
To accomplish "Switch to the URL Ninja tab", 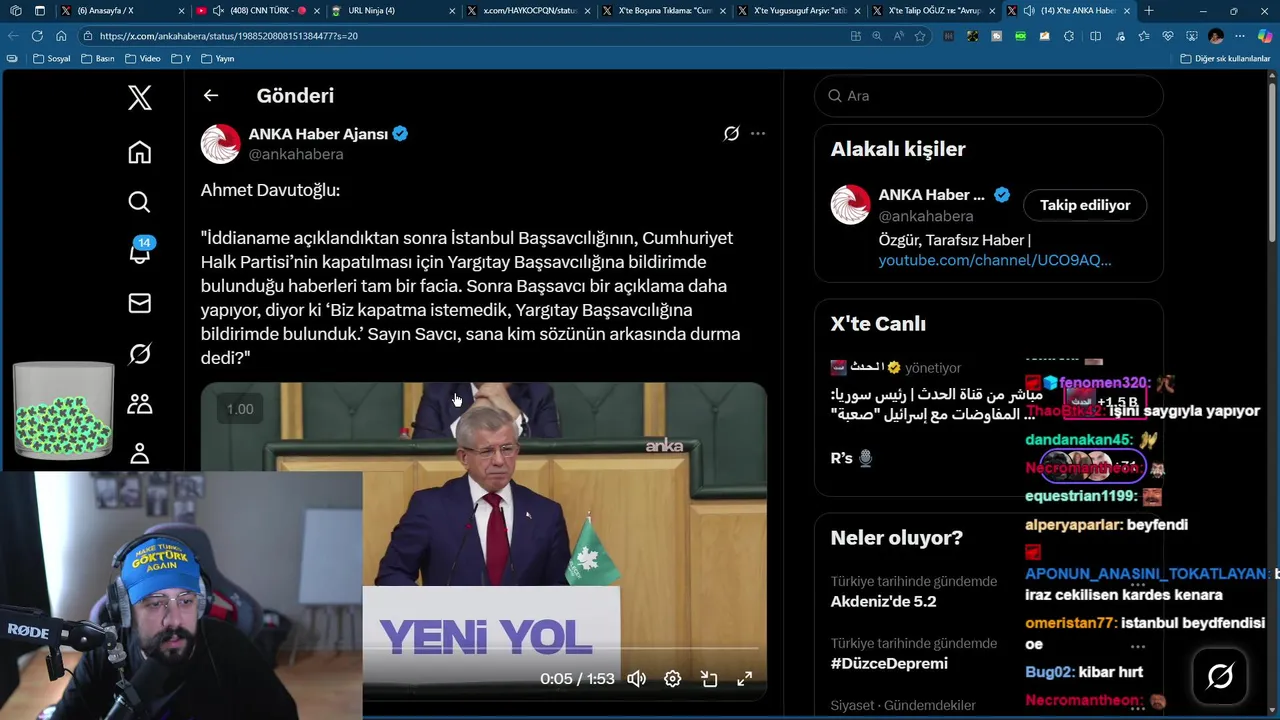I will (393, 11).
